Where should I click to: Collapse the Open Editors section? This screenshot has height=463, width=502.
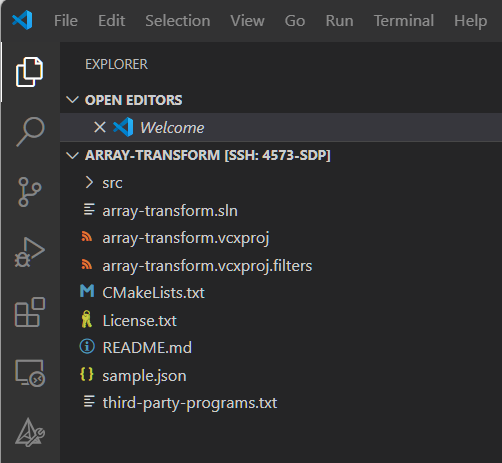coord(72,100)
